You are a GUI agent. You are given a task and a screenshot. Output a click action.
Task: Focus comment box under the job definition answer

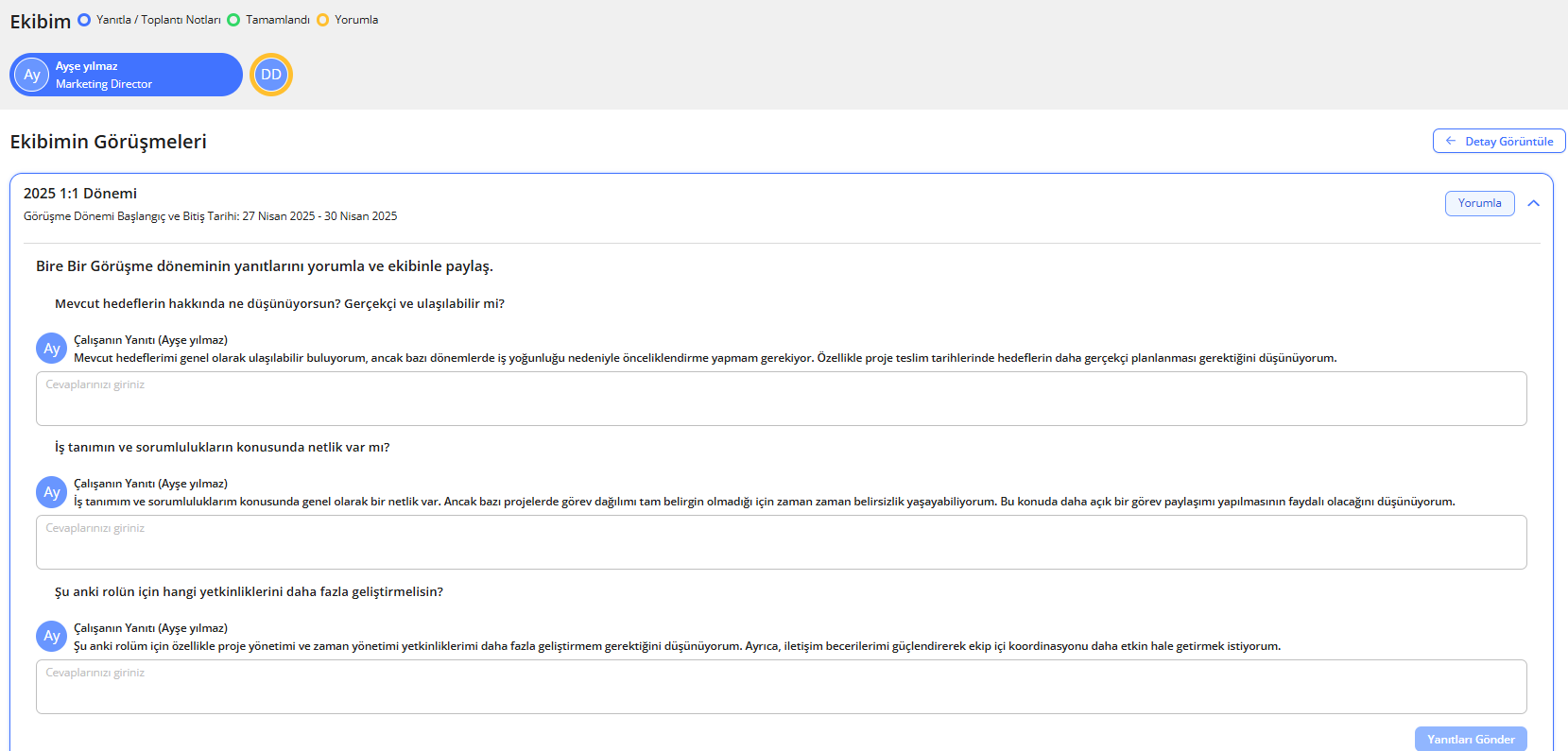click(x=781, y=542)
